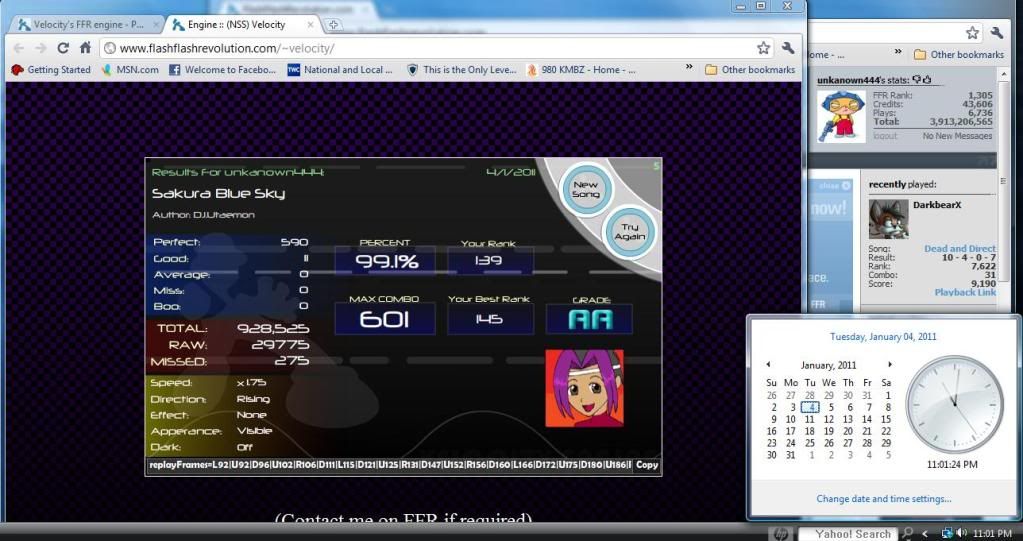Go to next month in calendar
This screenshot has width=1023, height=541.
coord(889,365)
